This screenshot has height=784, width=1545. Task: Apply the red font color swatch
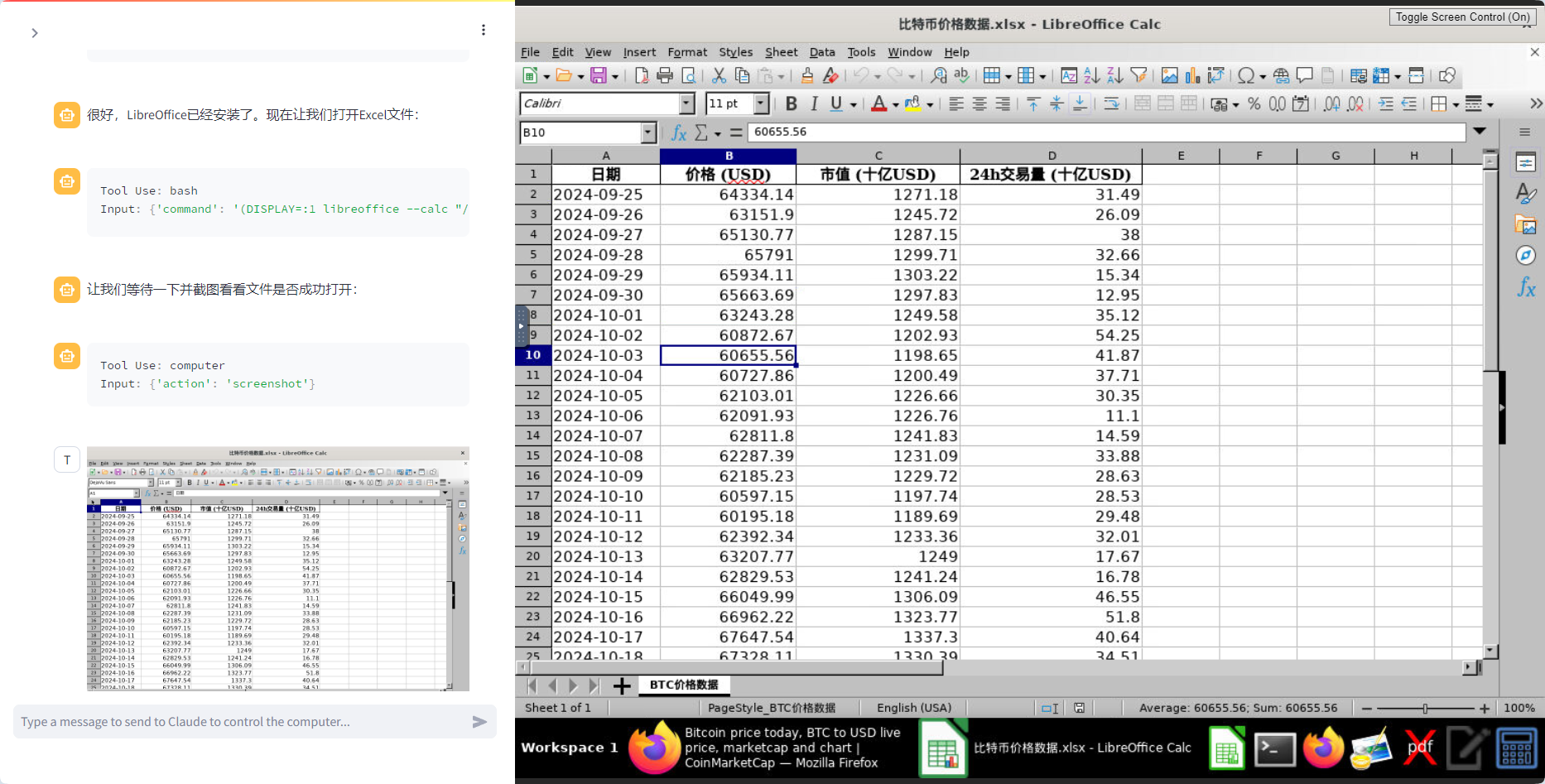[x=879, y=104]
